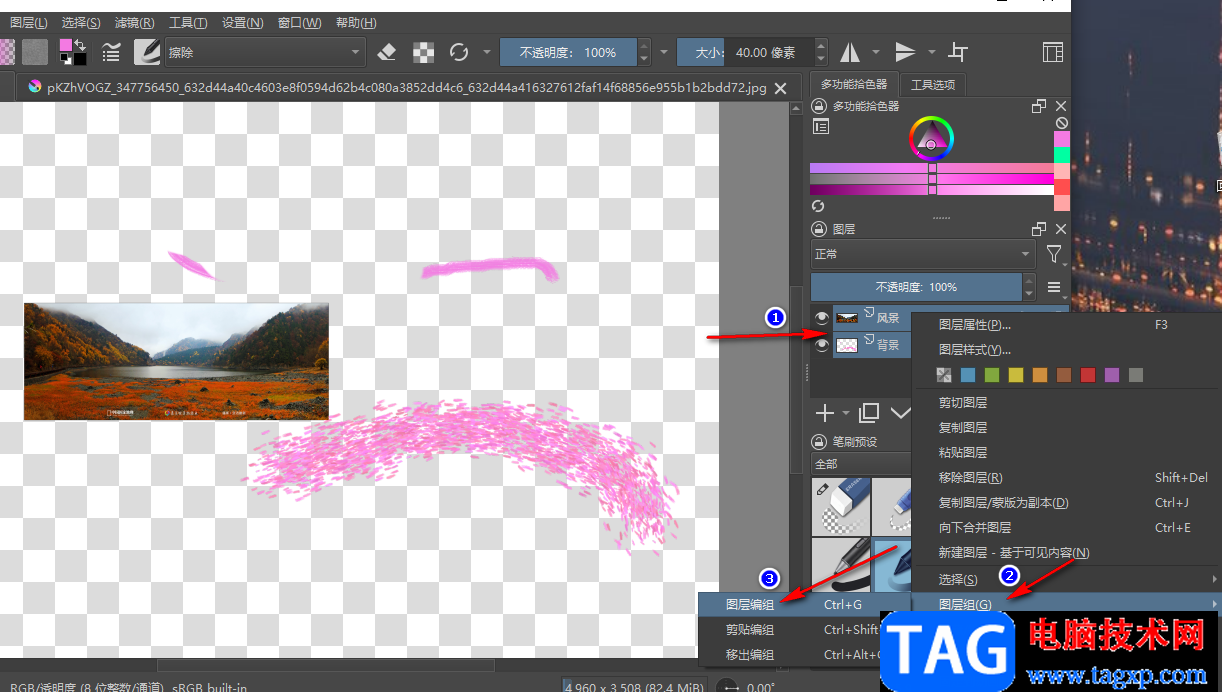The width and height of the screenshot is (1222, 692).
Task: Toggle eraser mode icon in toolbar
Action: coord(388,52)
